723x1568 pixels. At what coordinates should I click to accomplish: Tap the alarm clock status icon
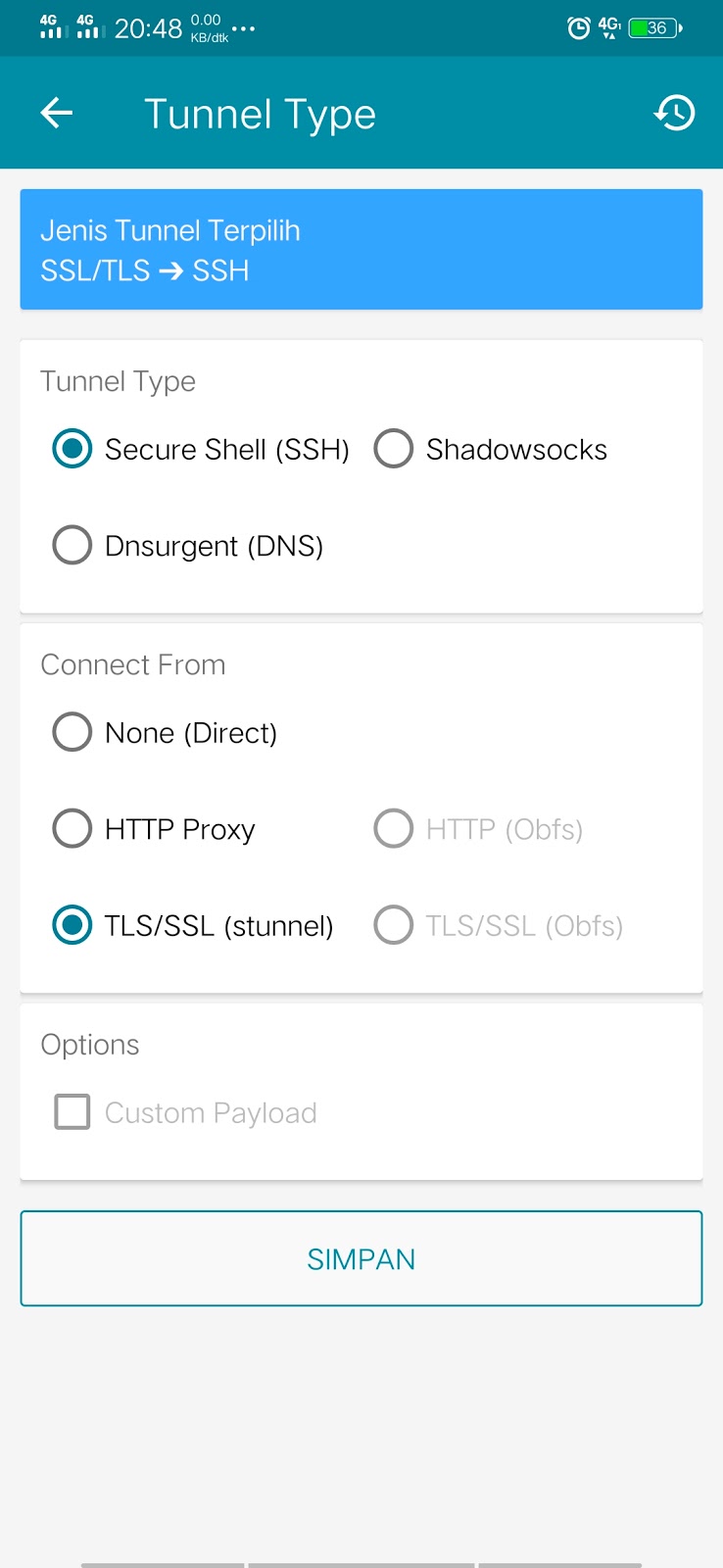pos(579,28)
